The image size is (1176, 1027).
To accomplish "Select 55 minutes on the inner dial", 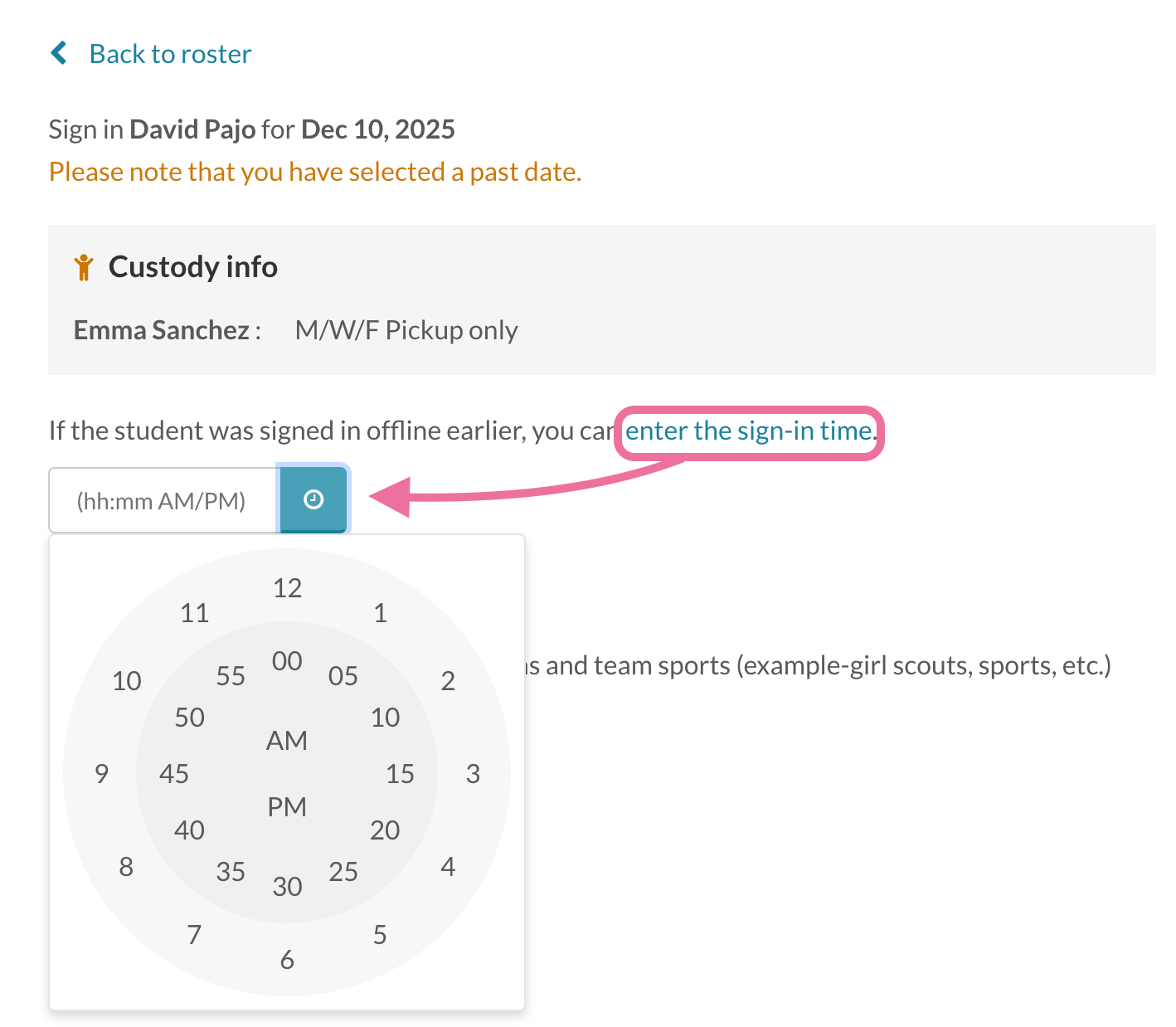I will (x=231, y=676).
